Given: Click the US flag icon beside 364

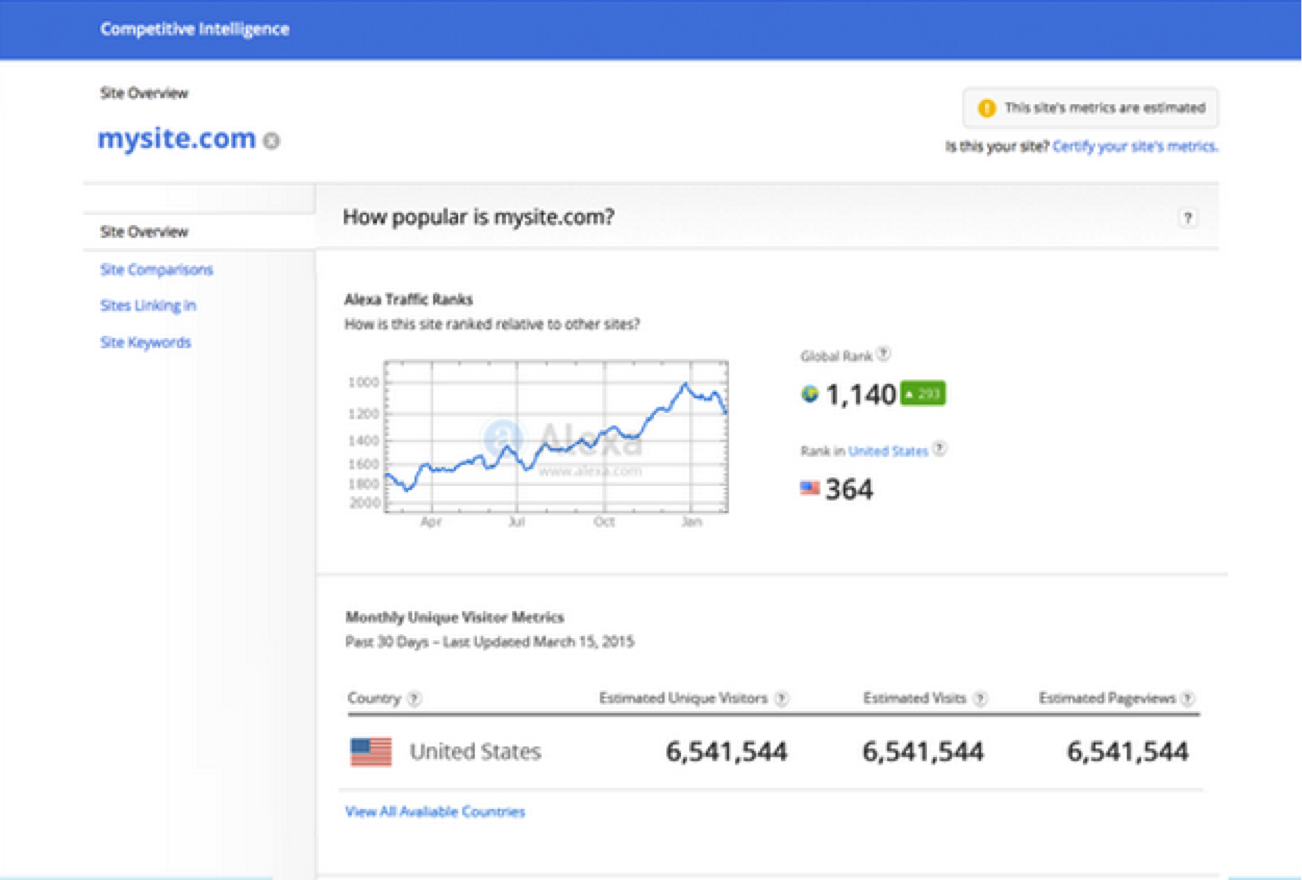Looking at the screenshot, I should pyautogui.click(x=810, y=488).
